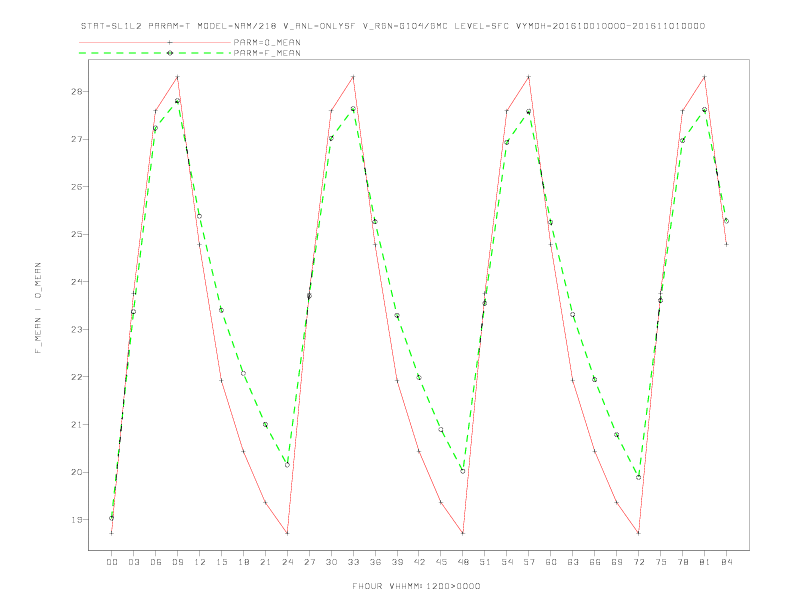The width and height of the screenshot is (792, 612).
Task: Click x-axis forecast hour label 81
Action: coord(705,562)
